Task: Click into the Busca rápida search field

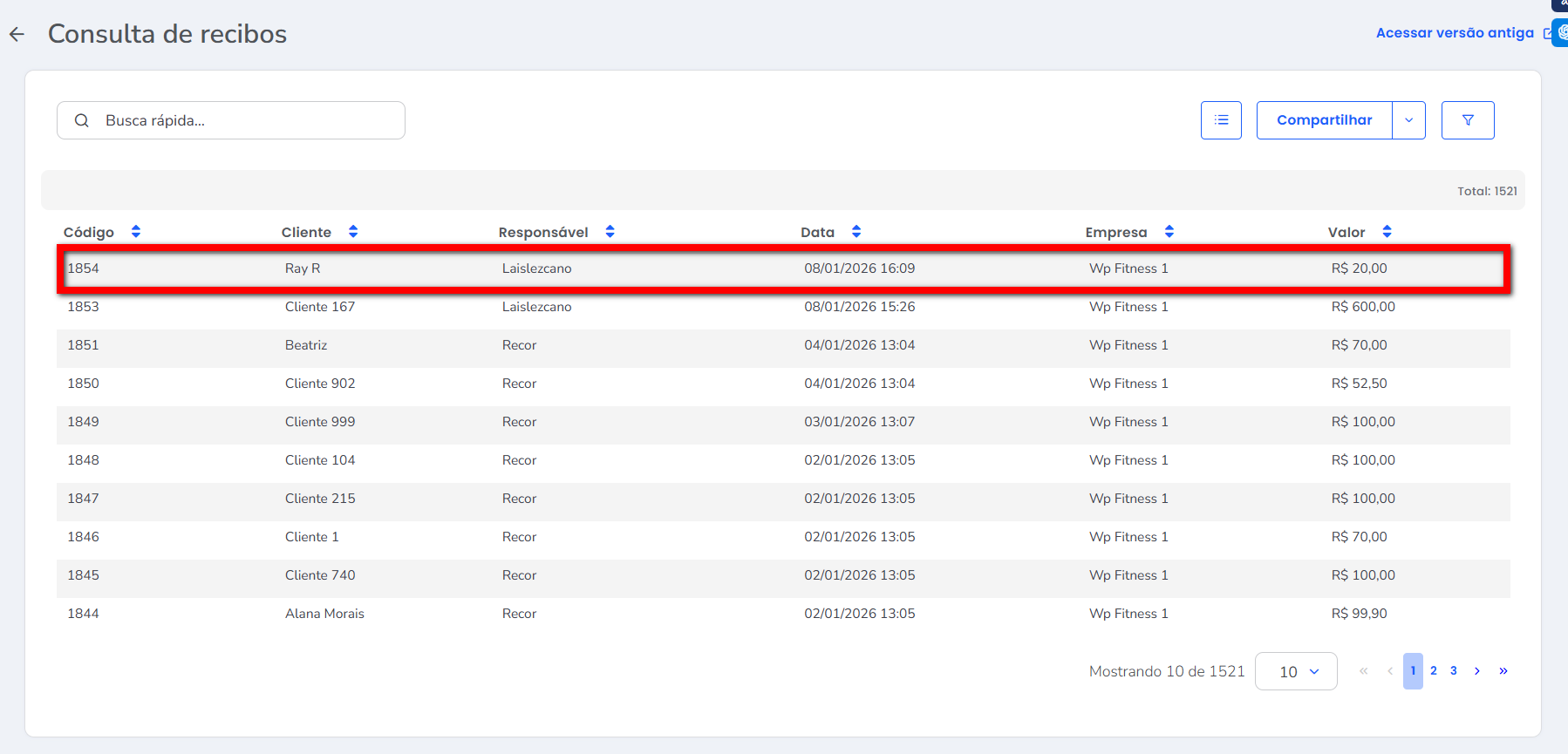Action: coord(244,120)
